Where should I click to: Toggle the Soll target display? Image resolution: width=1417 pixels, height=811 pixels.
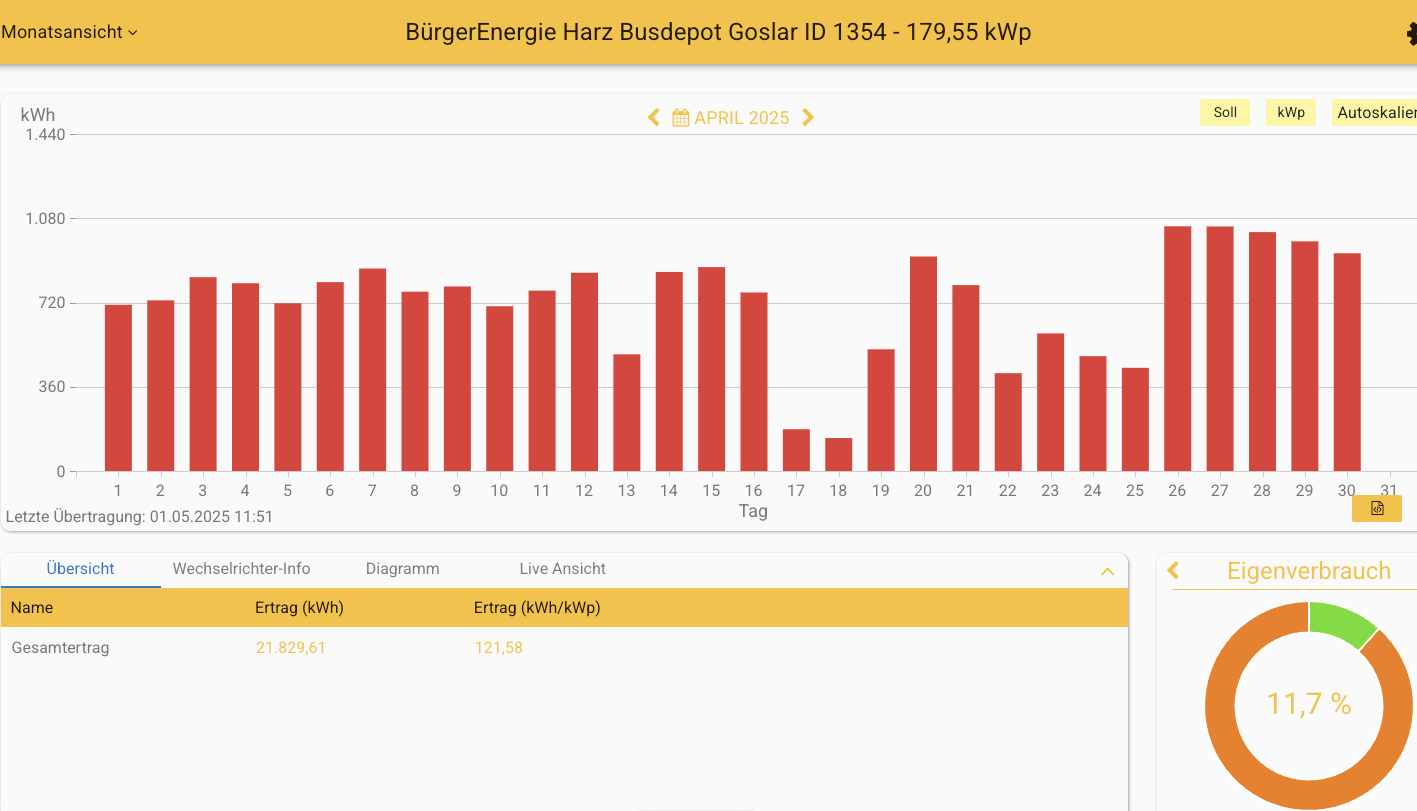pyautogui.click(x=1224, y=113)
